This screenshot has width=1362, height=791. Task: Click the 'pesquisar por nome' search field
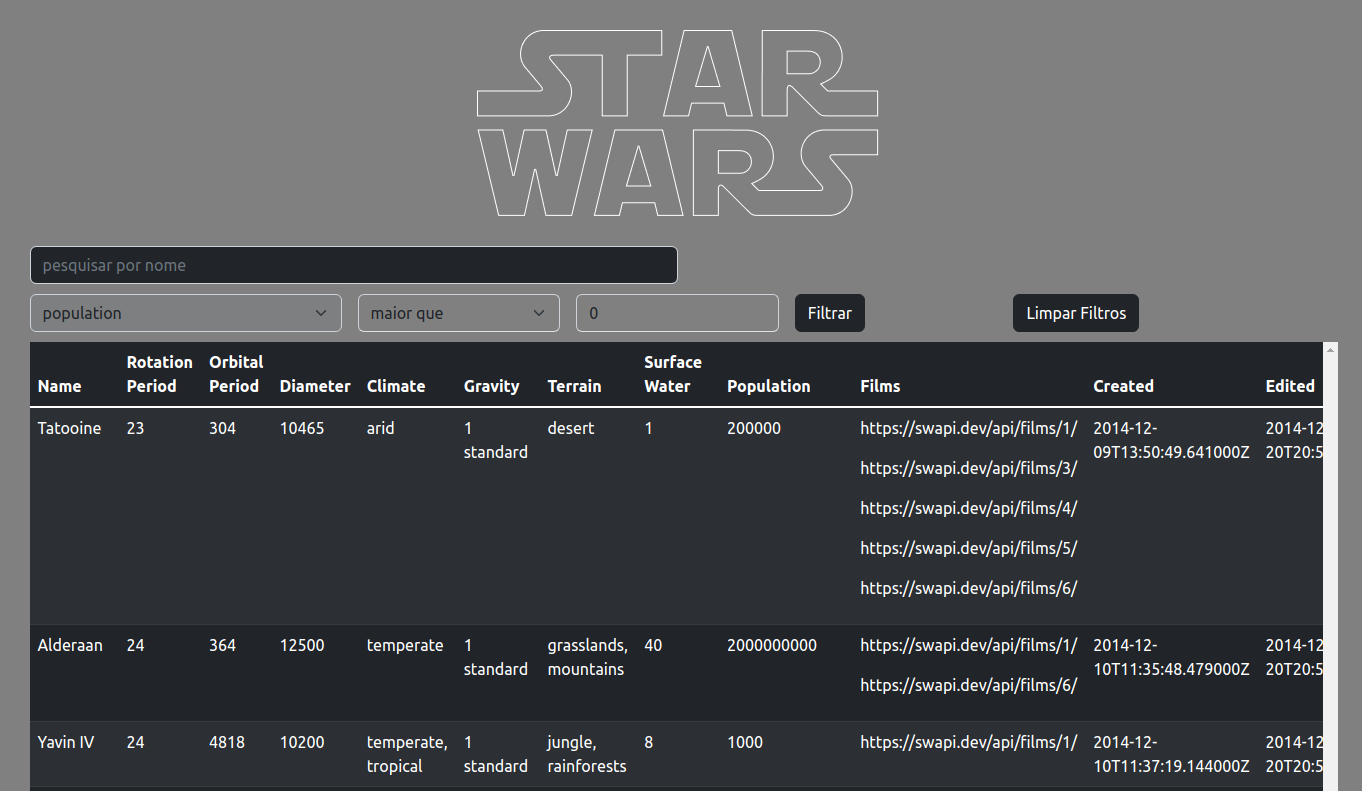click(354, 265)
